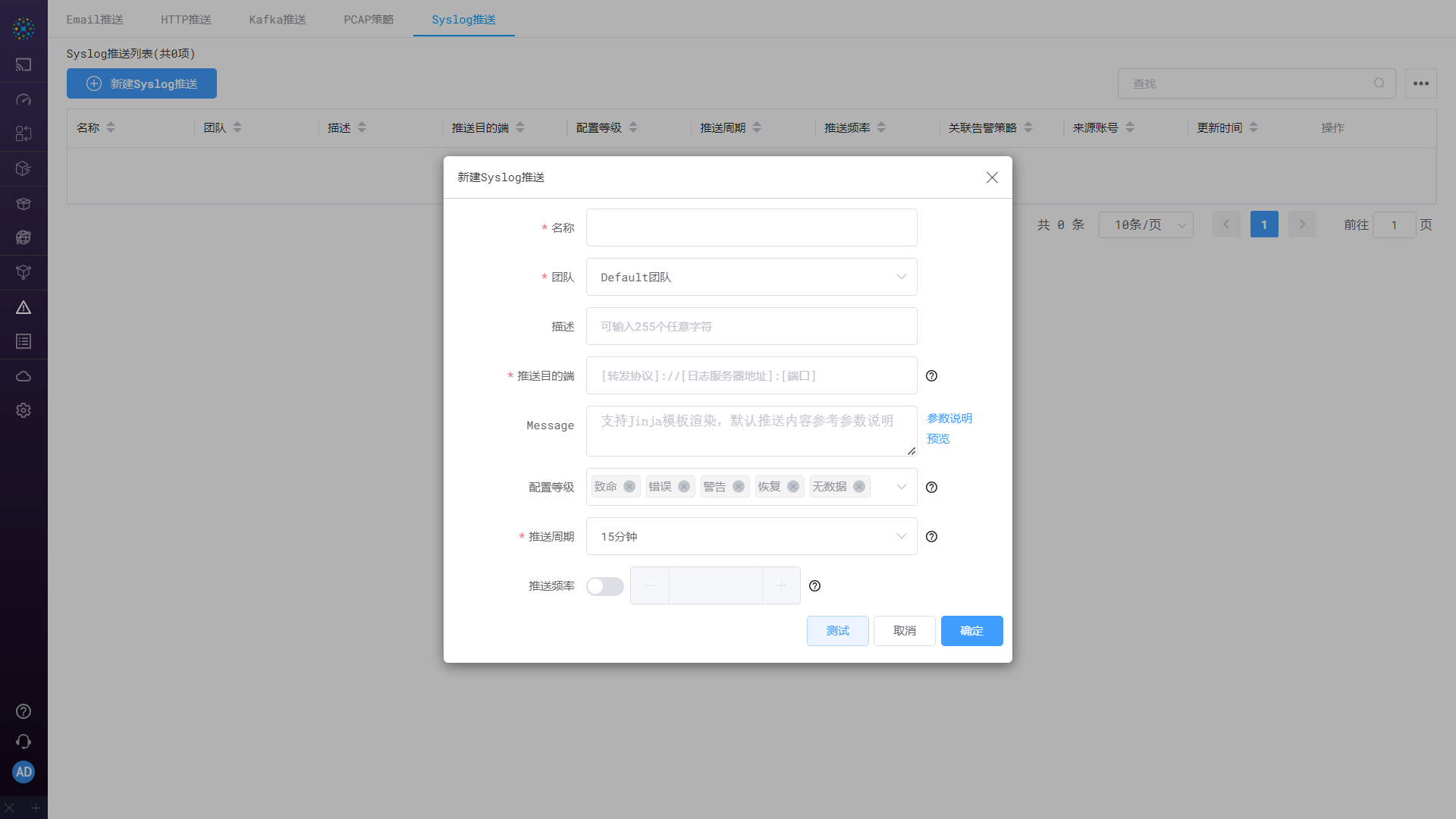Toggle the 推送频率 switch on

(x=604, y=585)
